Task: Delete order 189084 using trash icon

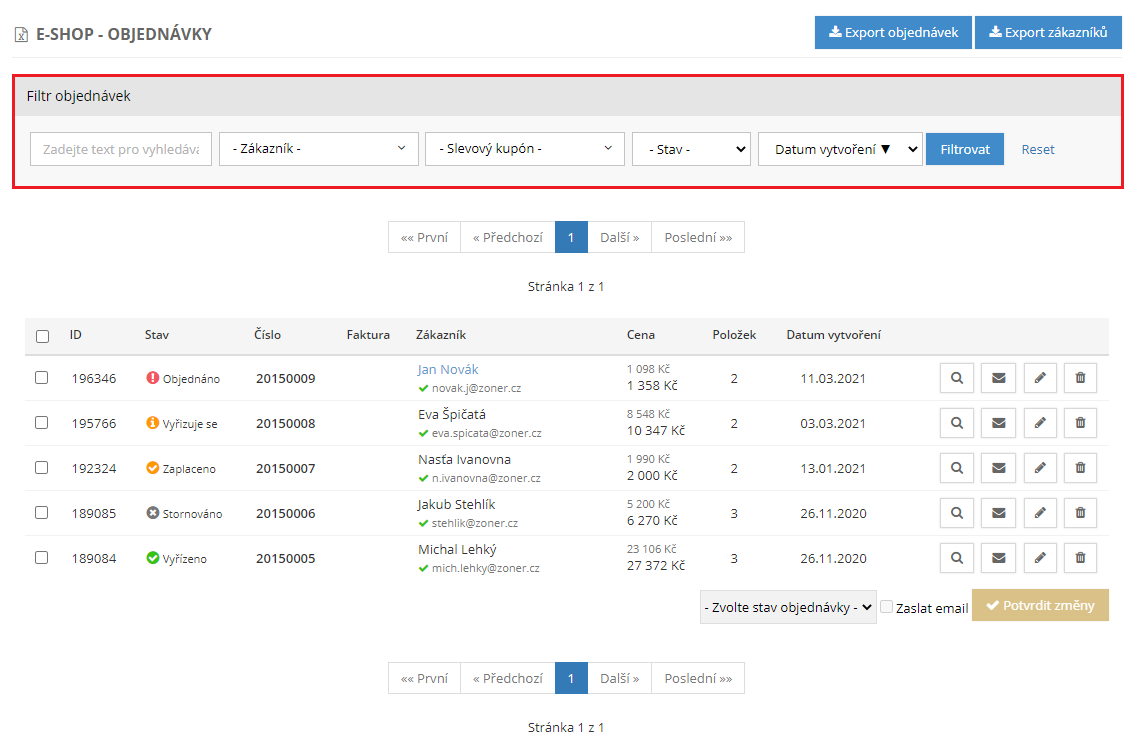Action: click(x=1080, y=558)
